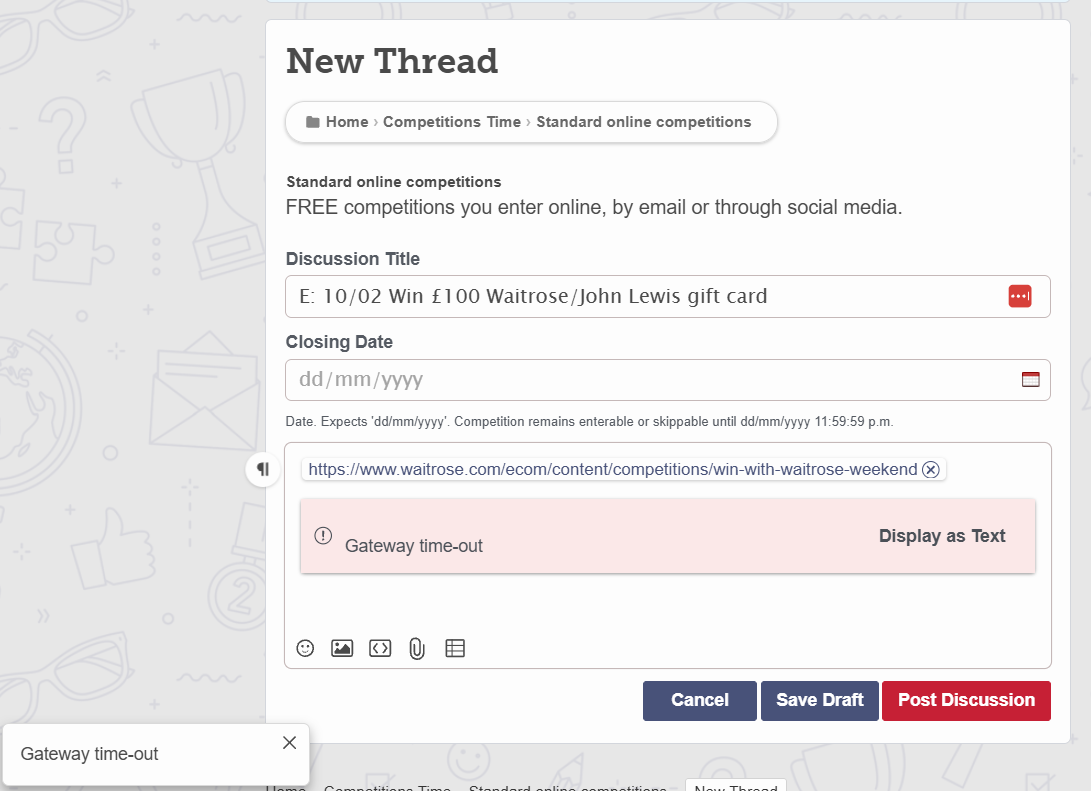
Task: Save Draft of the new thread
Action: 819,700
